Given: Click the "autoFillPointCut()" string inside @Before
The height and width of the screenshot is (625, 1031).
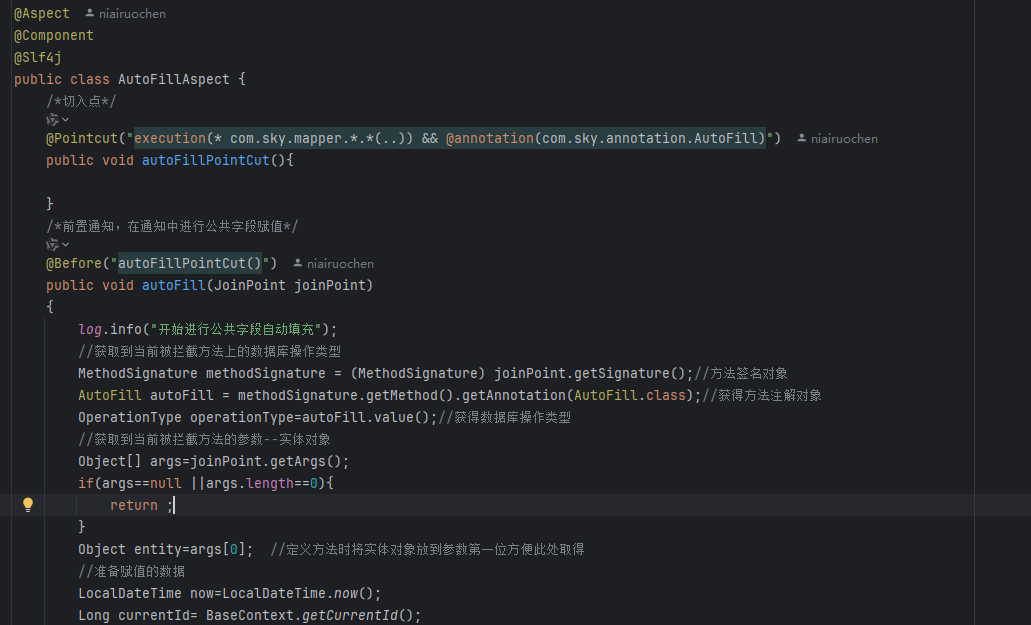Looking at the screenshot, I should click(189, 264).
